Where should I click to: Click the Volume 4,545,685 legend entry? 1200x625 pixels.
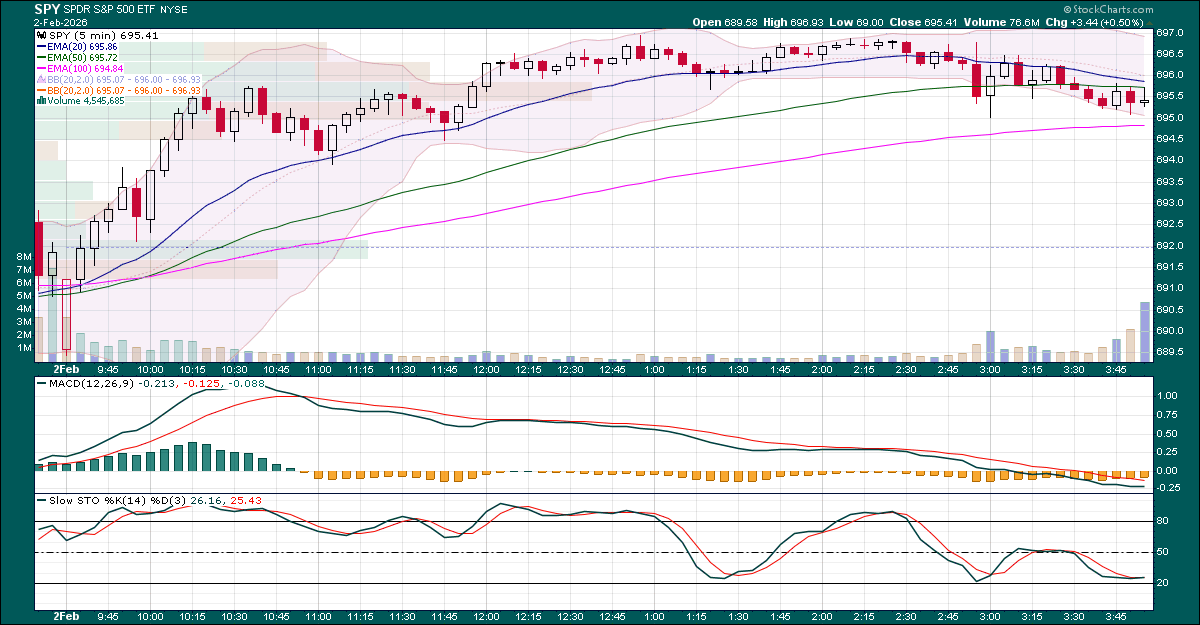[x=86, y=100]
